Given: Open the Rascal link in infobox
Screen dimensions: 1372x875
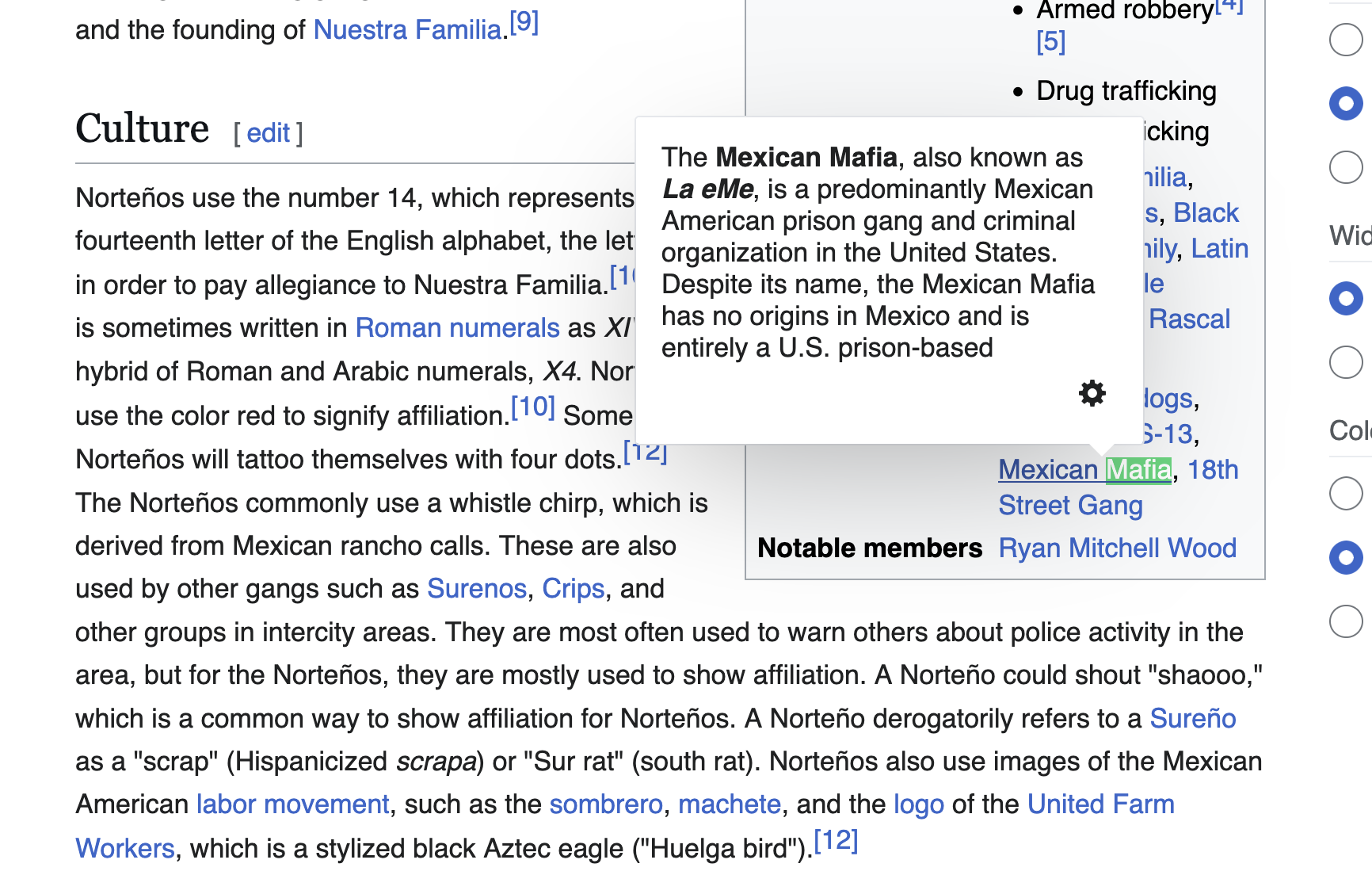Looking at the screenshot, I should [x=1190, y=319].
